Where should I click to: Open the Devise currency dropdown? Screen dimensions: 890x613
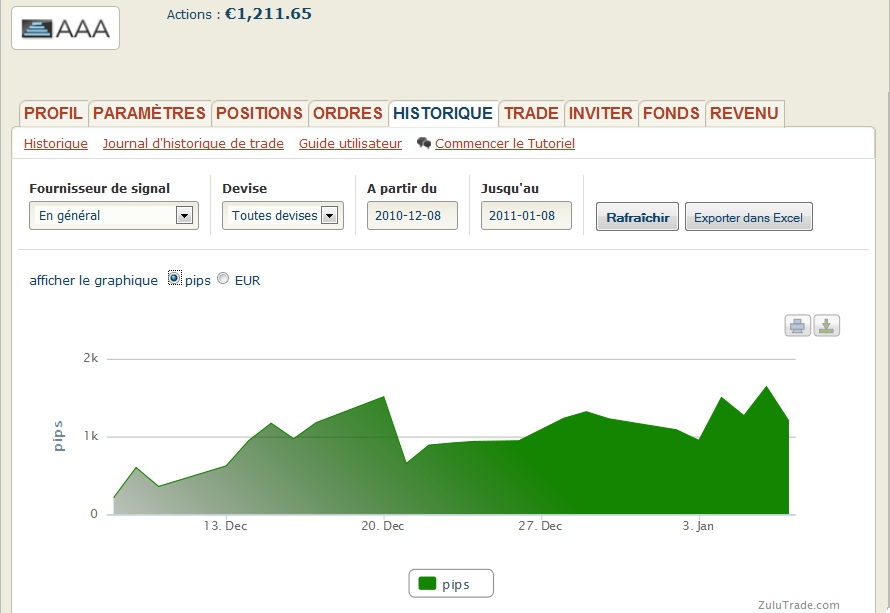pyautogui.click(x=283, y=216)
